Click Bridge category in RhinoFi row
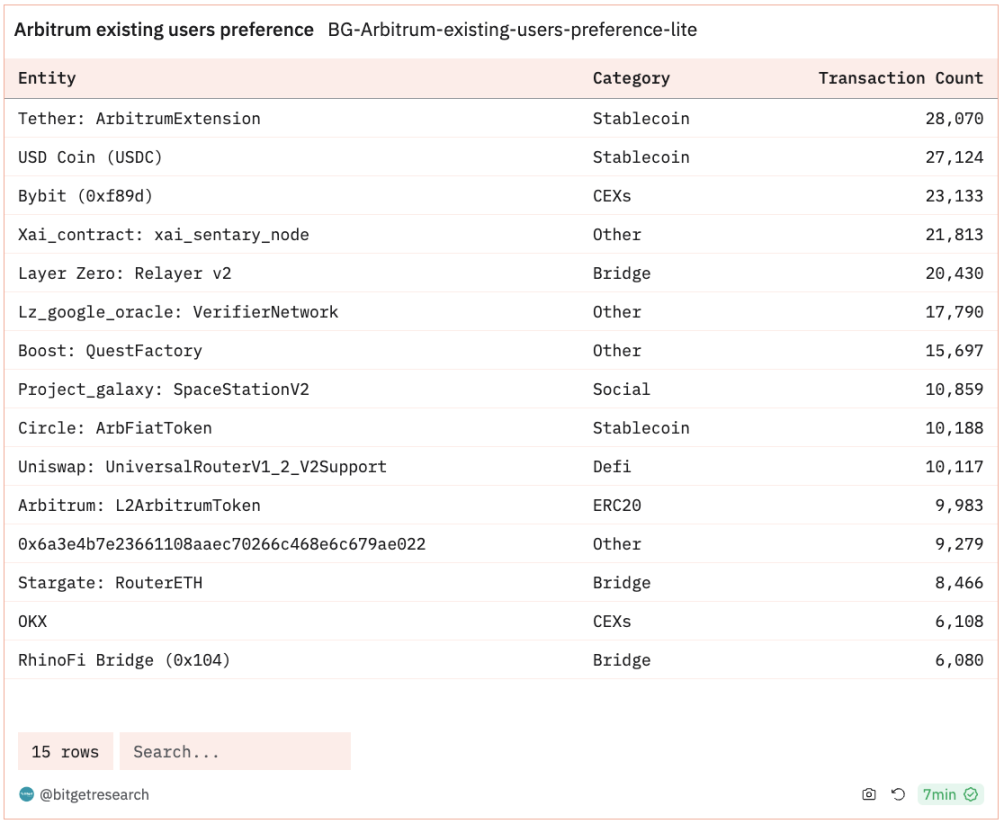 tap(622, 660)
